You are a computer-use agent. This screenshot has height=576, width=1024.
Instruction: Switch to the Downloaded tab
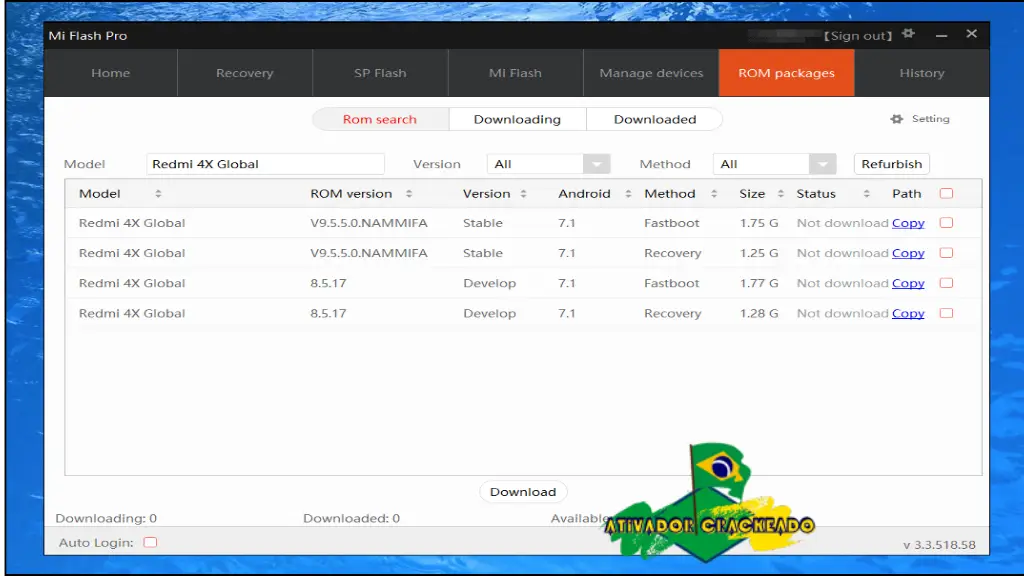pos(654,119)
